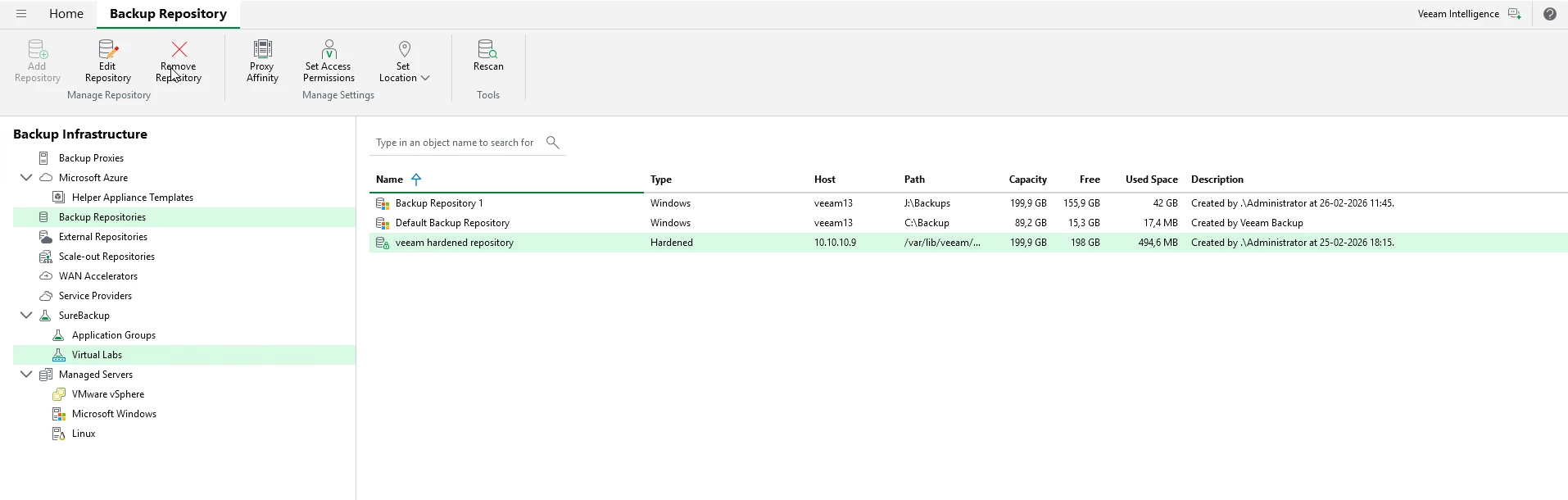Open the Set Location dropdown
The image size is (1568, 500).
(x=404, y=61)
